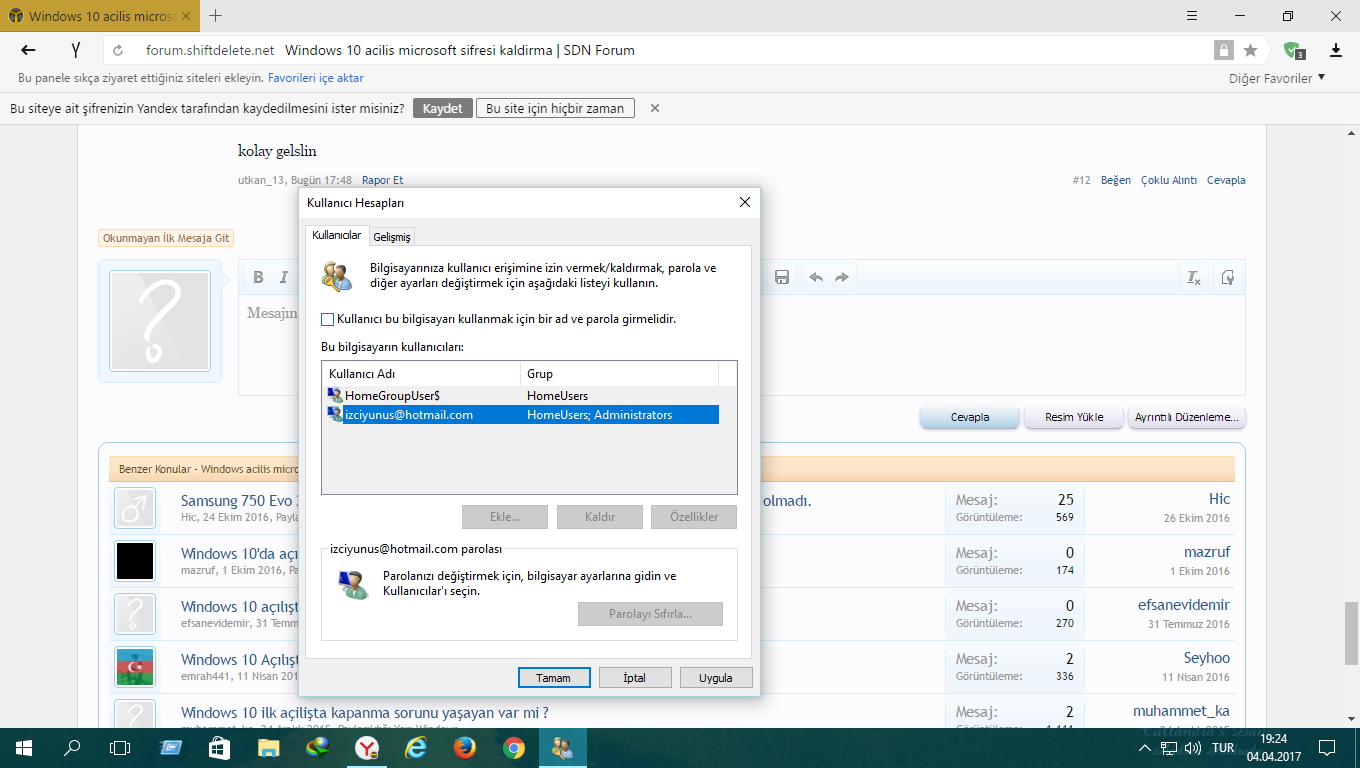This screenshot has width=1360, height=768.
Task: Reload the page with refresh icon
Action: tap(119, 51)
